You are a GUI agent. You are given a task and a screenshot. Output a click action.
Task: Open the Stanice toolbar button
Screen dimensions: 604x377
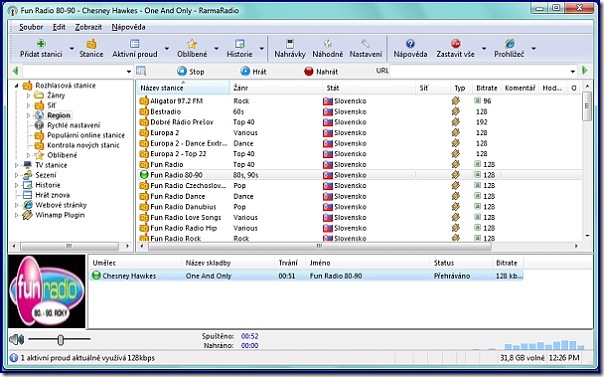[91, 49]
